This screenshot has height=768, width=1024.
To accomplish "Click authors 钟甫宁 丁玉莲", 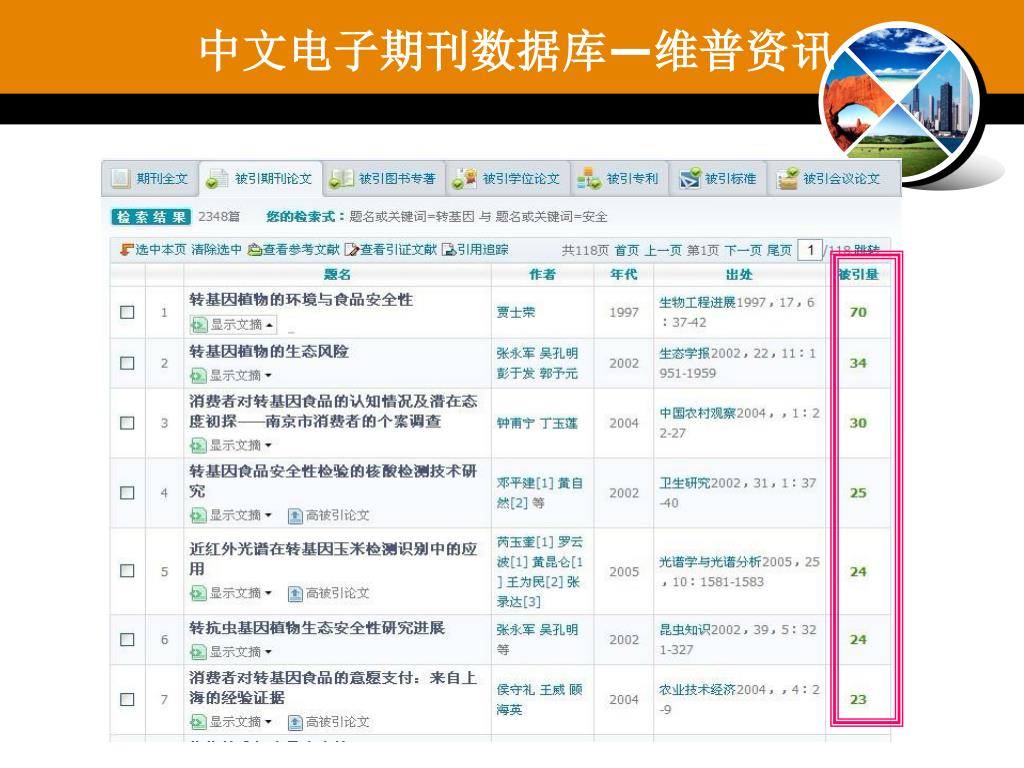I will [537, 423].
